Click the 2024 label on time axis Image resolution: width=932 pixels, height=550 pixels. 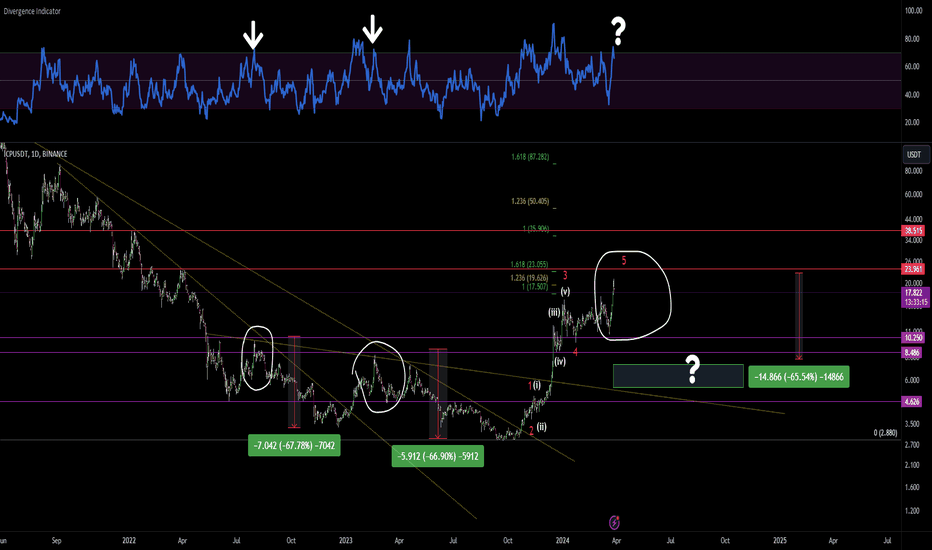coord(562,540)
